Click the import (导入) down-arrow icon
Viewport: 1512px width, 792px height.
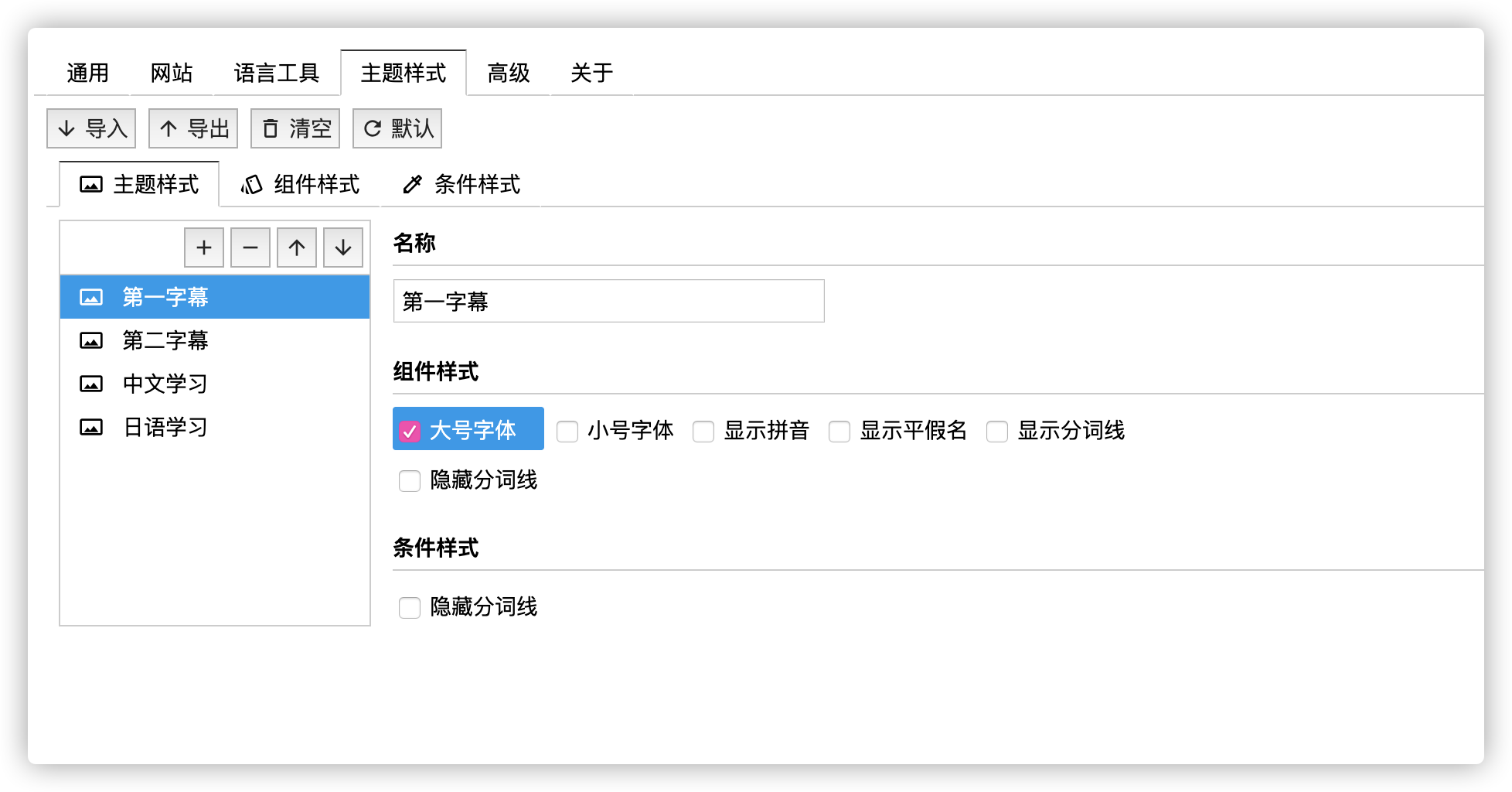[68, 128]
